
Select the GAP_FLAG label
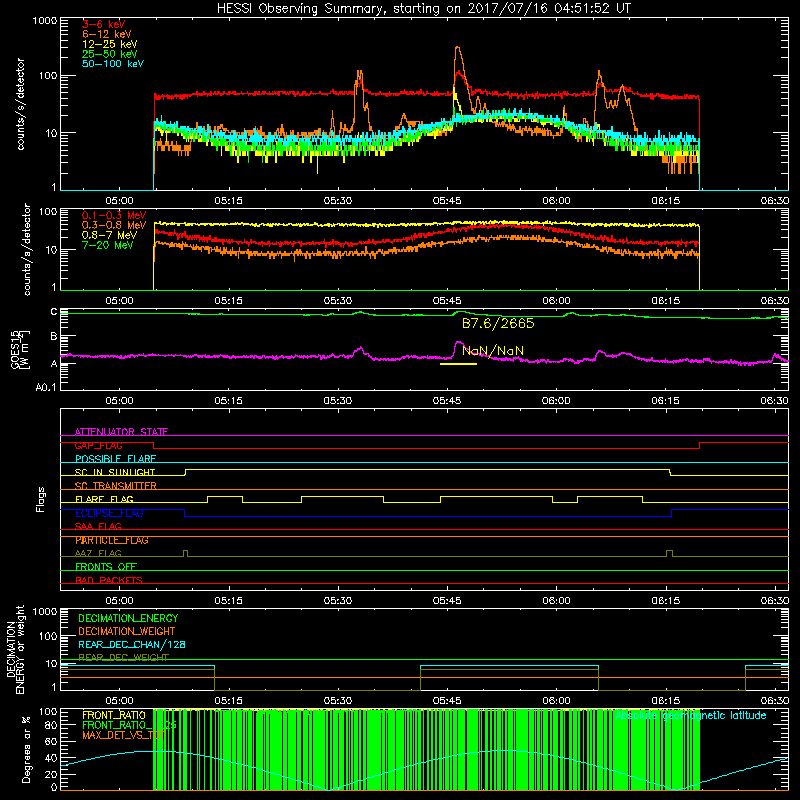pos(99,445)
